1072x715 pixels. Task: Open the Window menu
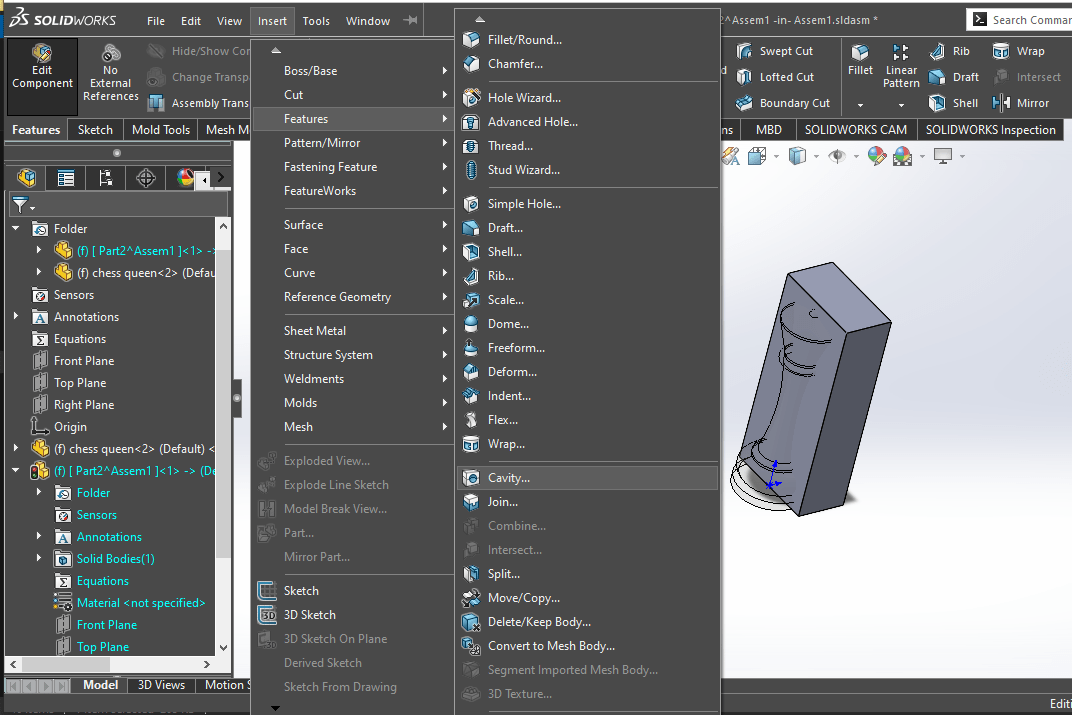click(368, 21)
